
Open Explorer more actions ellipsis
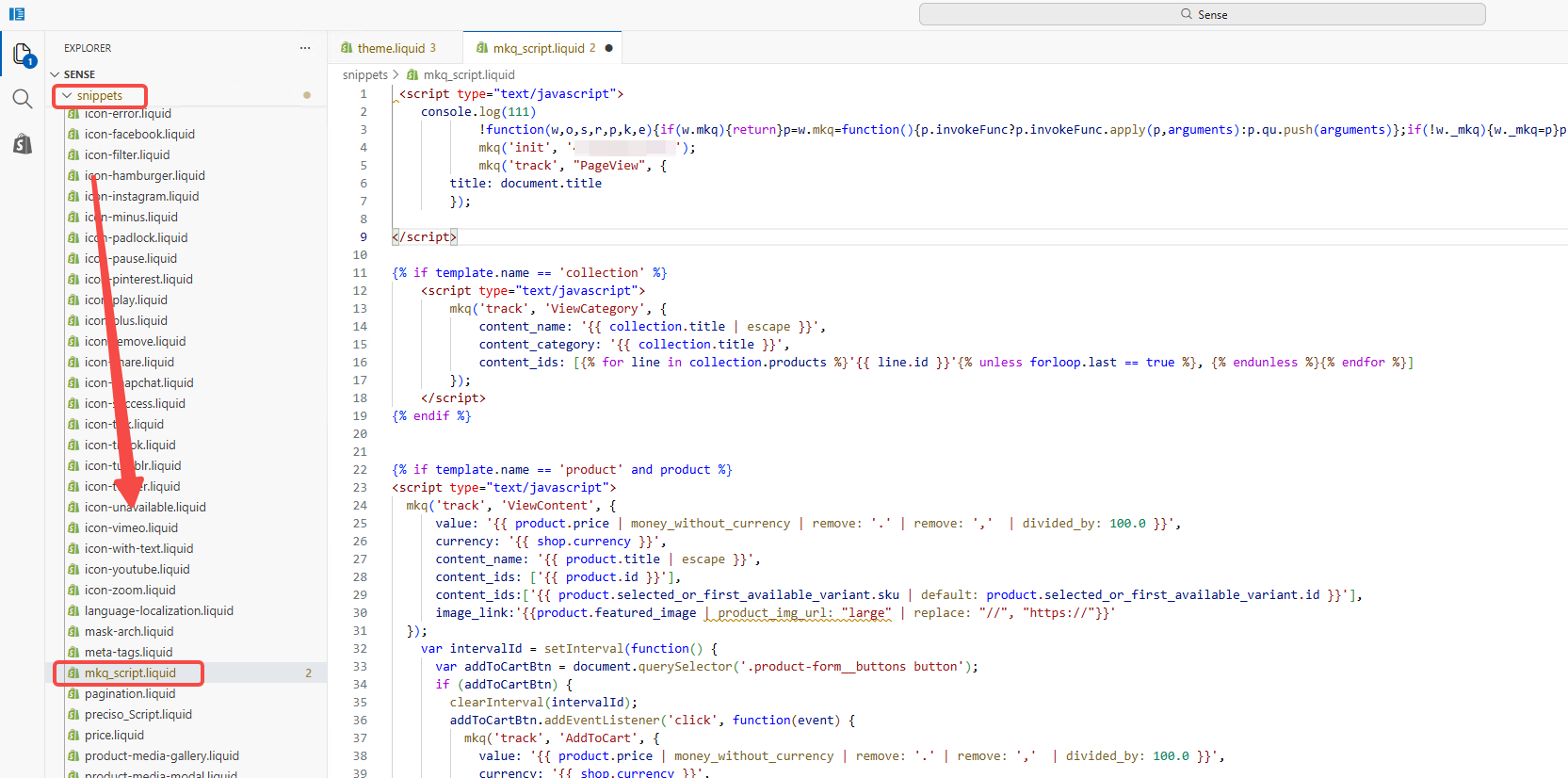(x=305, y=48)
